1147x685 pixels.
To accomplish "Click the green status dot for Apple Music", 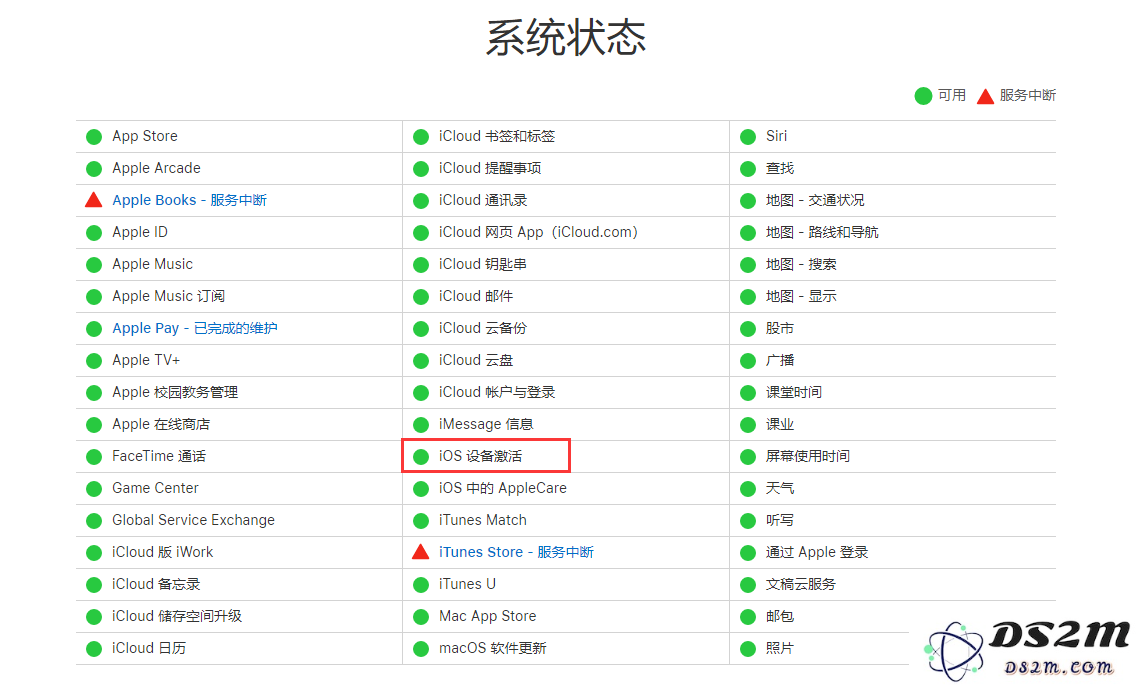I will coord(94,265).
